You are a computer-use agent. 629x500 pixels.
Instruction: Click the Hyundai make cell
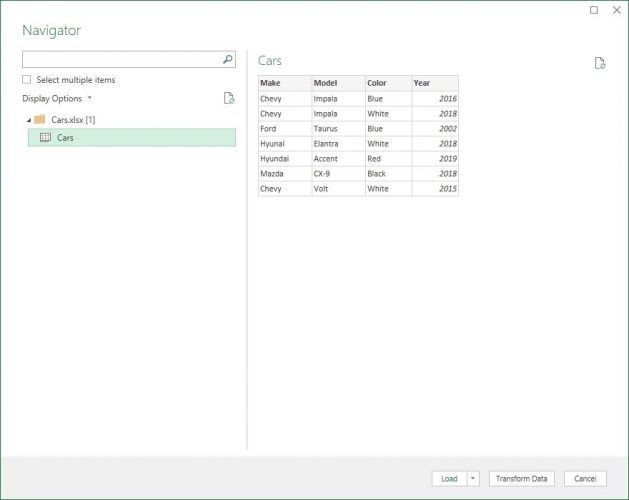(x=285, y=159)
